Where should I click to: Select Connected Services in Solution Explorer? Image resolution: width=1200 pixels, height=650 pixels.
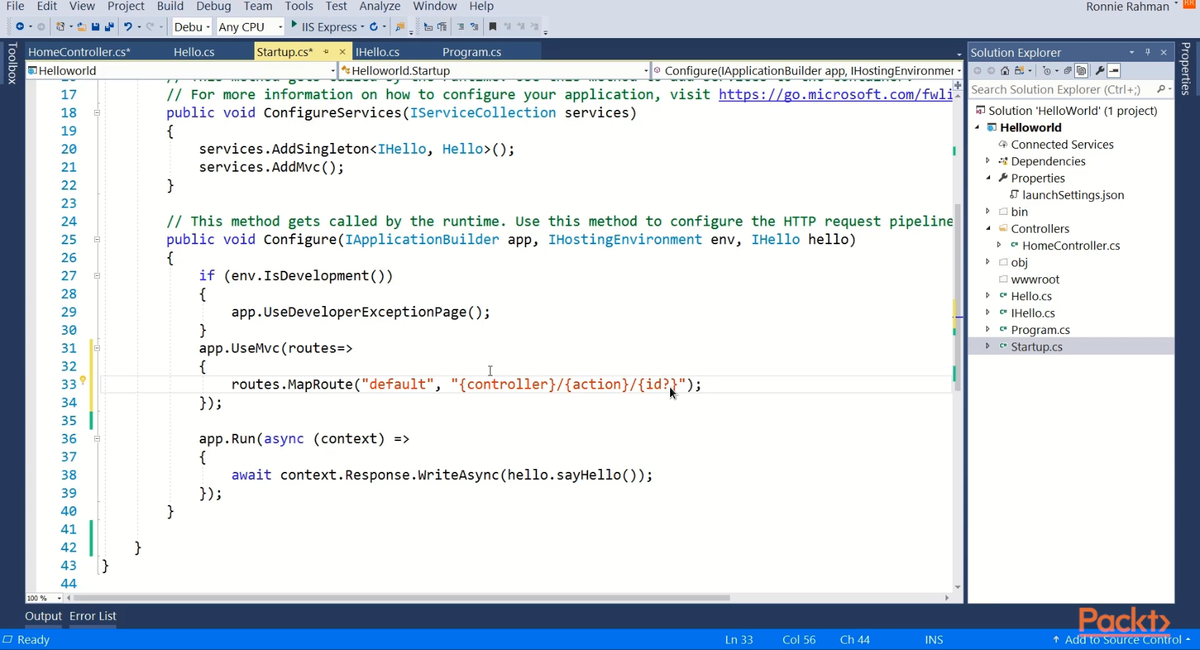point(1062,144)
